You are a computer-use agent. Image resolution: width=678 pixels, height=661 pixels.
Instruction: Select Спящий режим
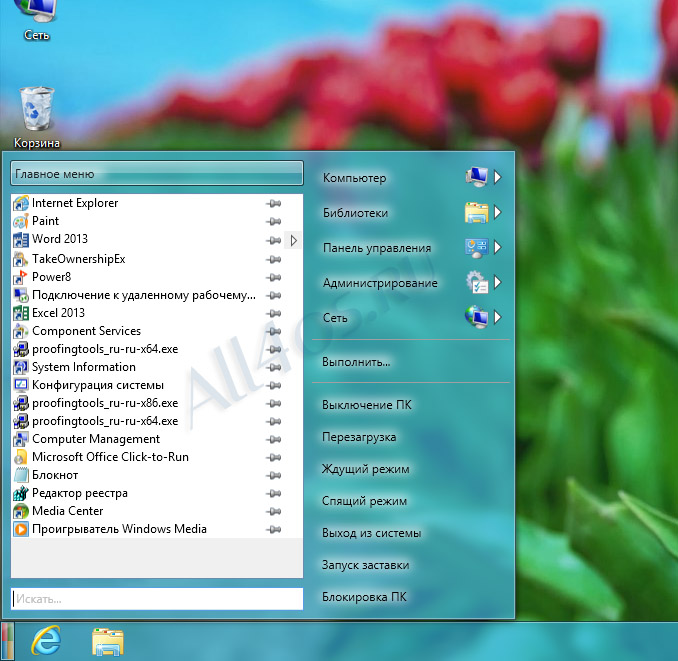364,501
